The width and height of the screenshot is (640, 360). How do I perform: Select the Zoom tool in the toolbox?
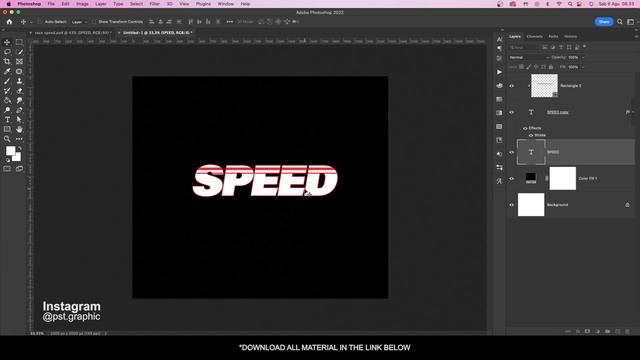tap(7, 139)
